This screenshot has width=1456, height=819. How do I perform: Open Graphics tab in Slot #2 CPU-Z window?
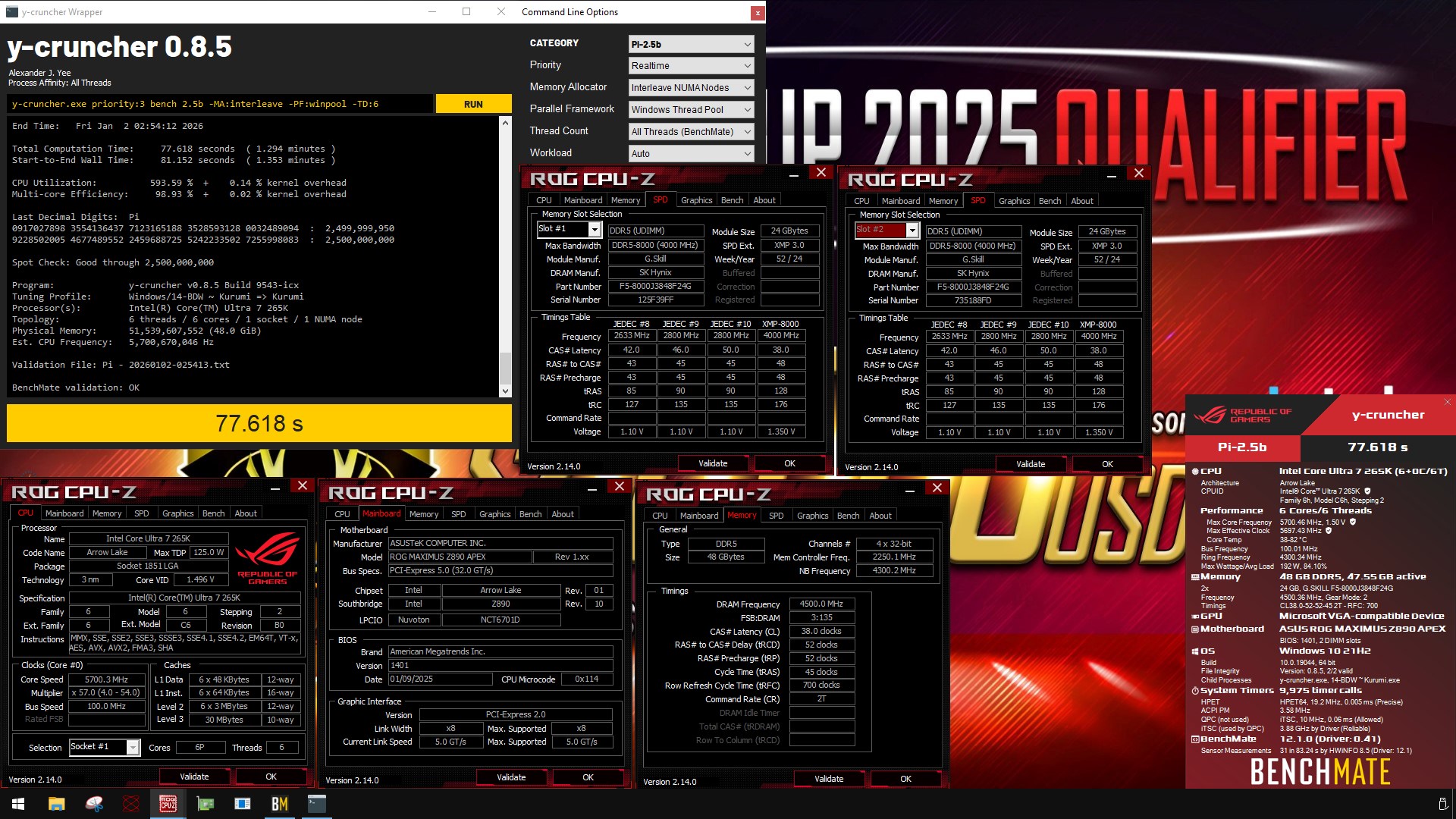click(1014, 201)
